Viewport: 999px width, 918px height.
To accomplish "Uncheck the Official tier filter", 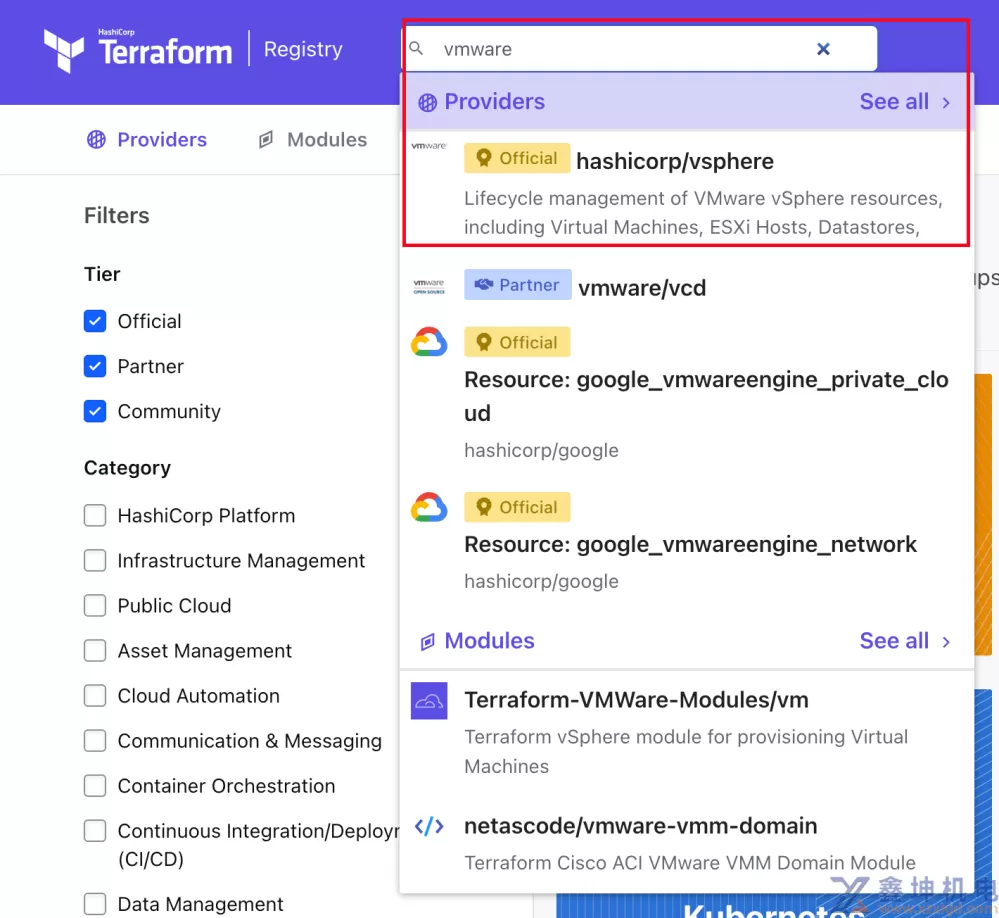I will click(x=95, y=321).
